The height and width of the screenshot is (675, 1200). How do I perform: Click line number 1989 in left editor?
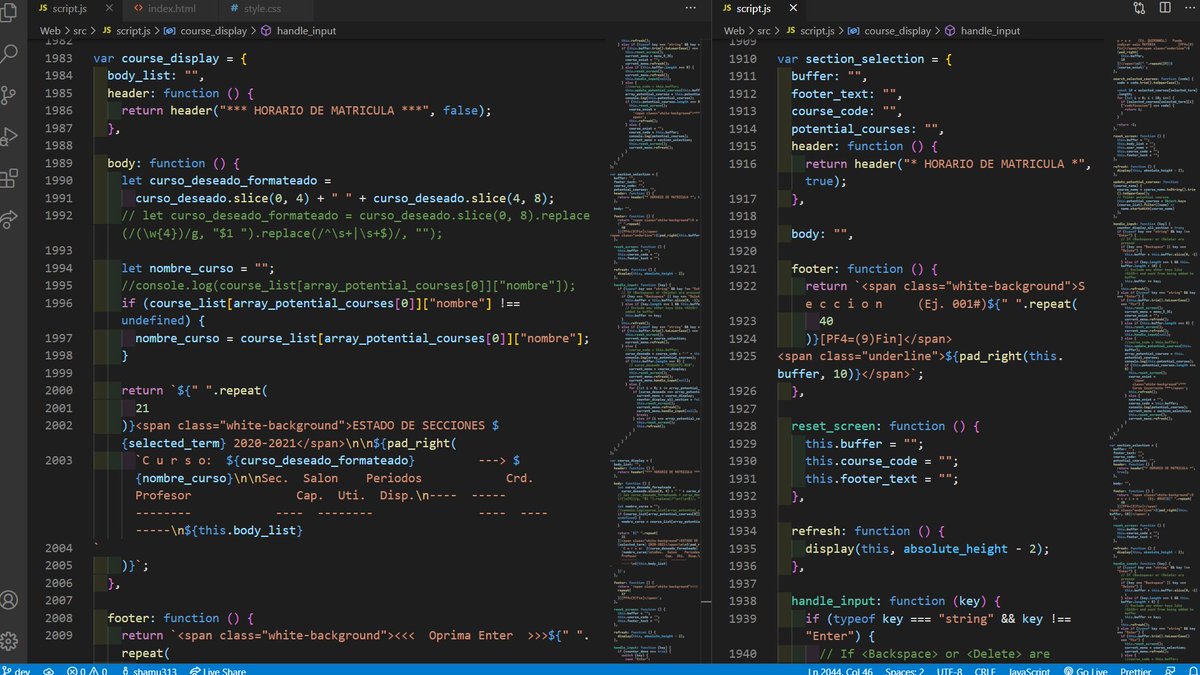point(58,162)
